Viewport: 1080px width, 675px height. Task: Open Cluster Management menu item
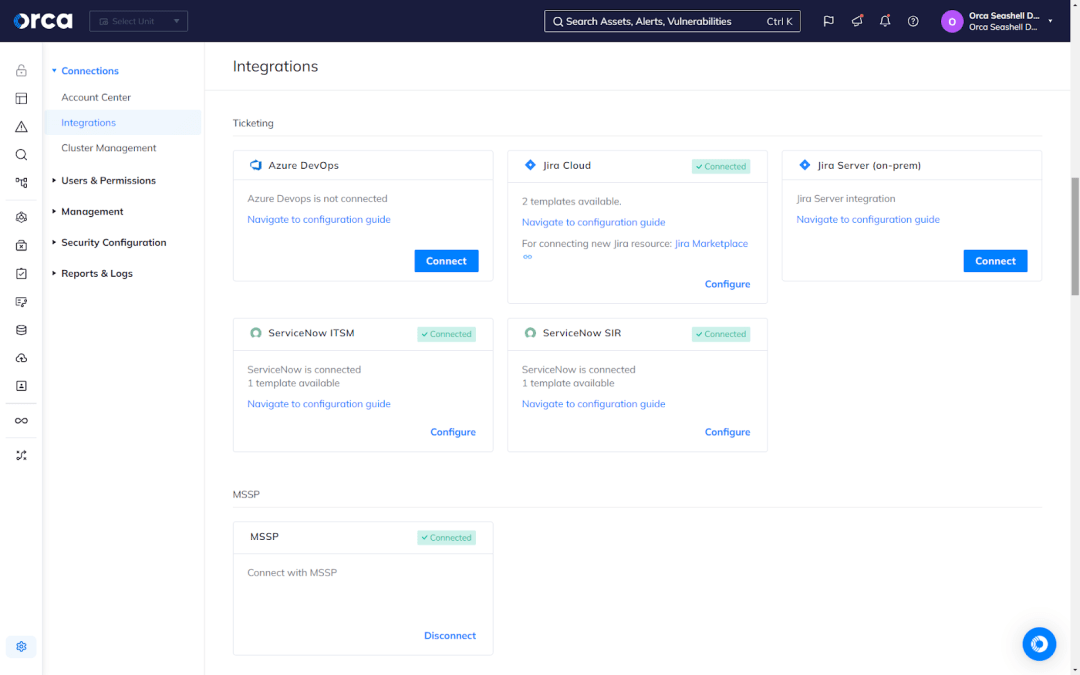point(109,148)
